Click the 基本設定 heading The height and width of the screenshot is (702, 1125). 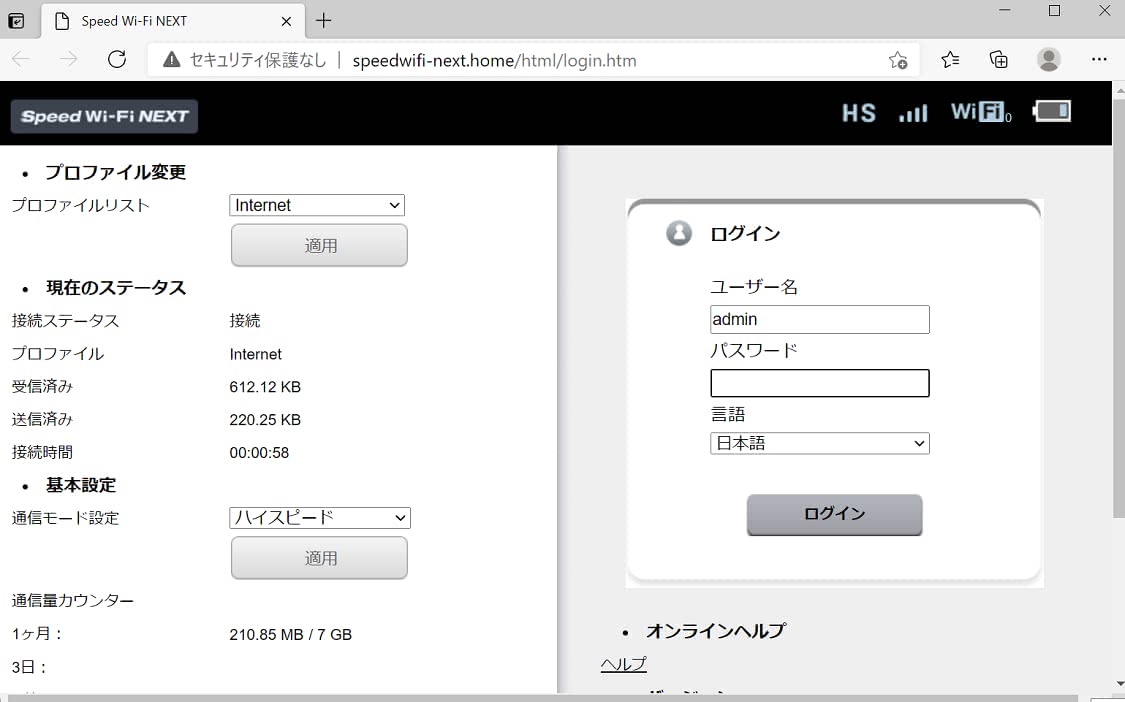click(81, 485)
